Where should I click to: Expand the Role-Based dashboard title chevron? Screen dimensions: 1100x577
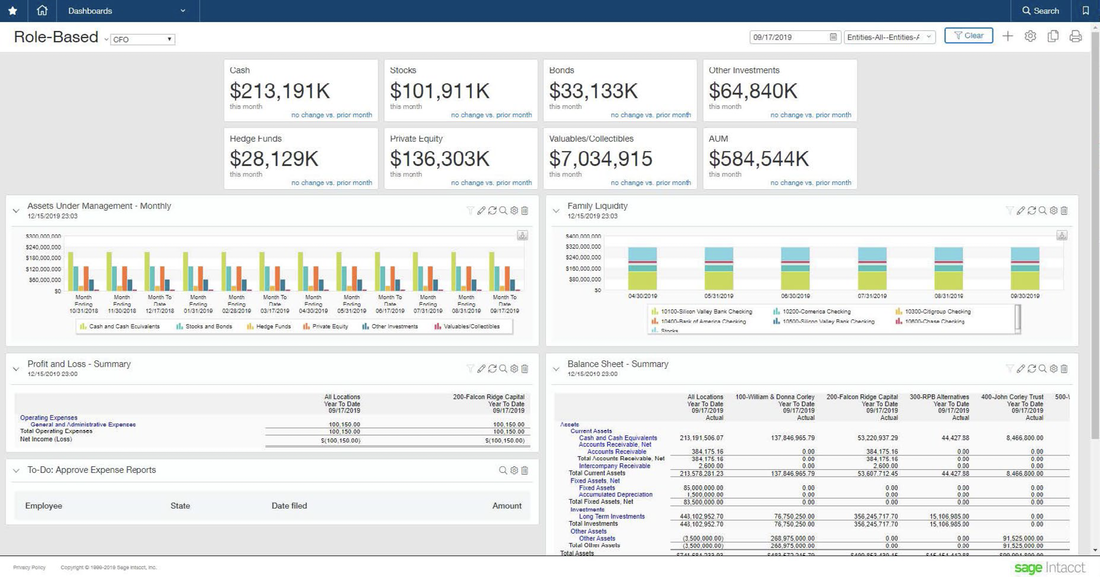(x=106, y=39)
